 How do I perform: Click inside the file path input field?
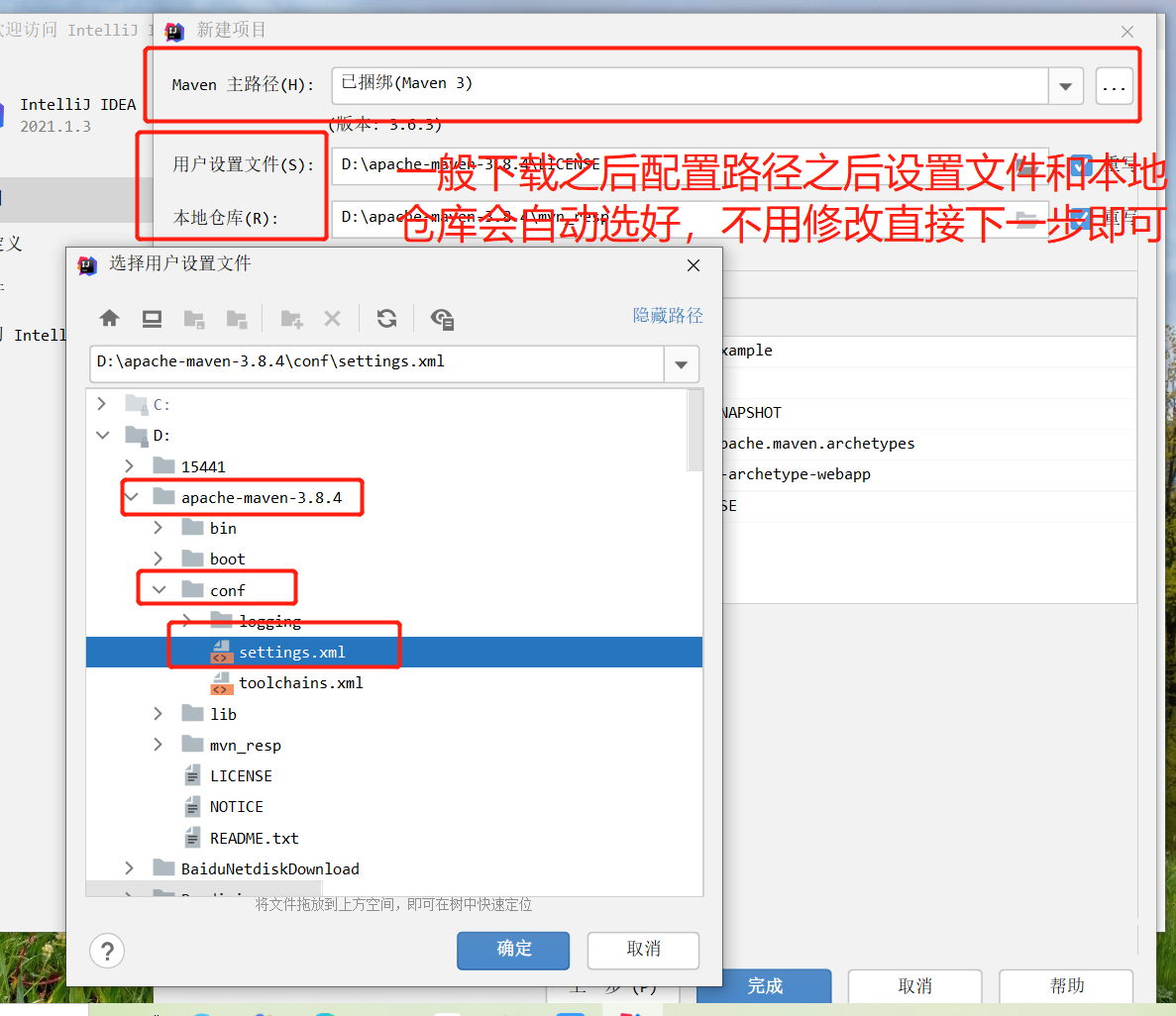(376, 363)
